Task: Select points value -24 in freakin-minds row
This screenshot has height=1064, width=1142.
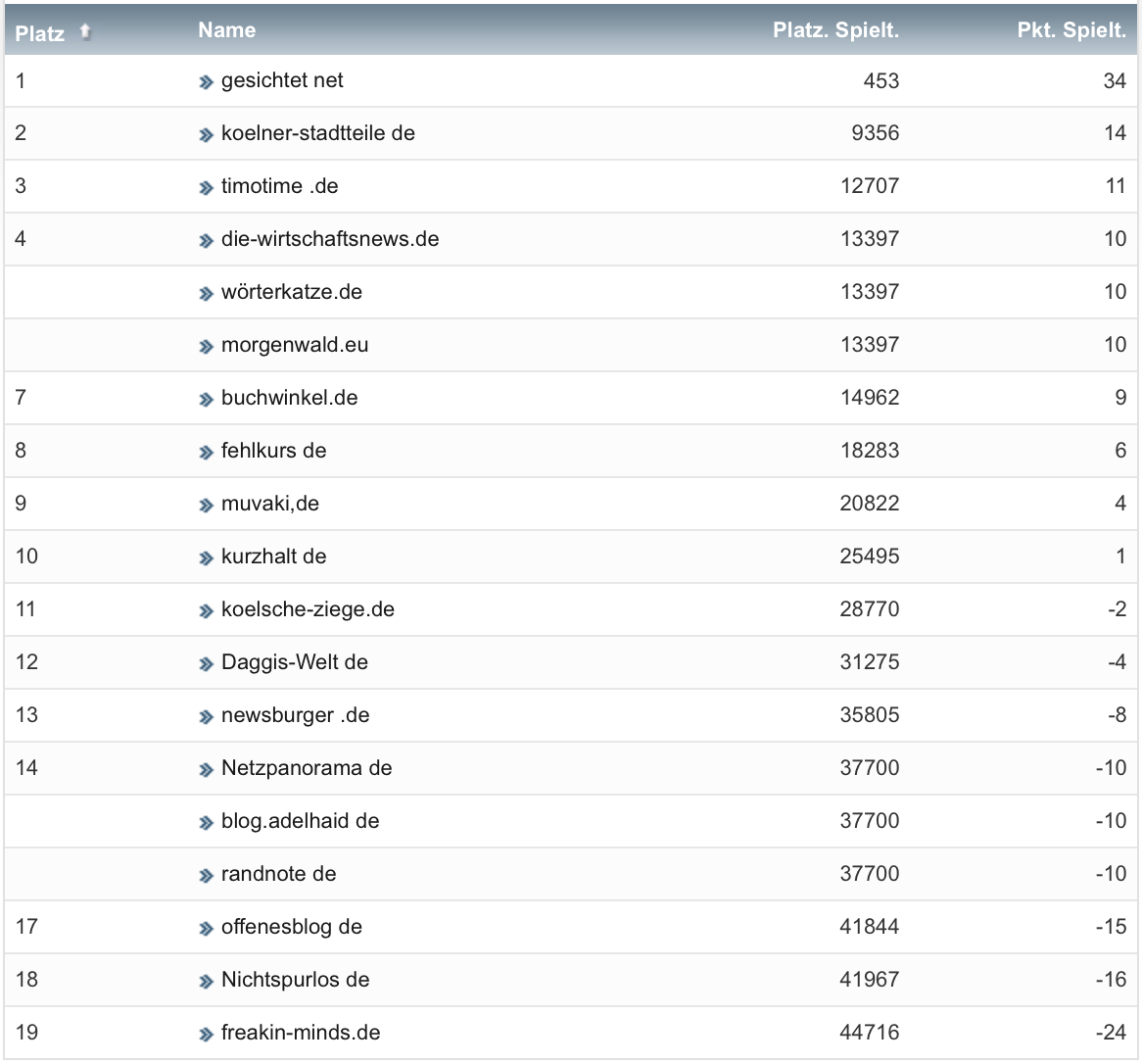Action: (1112, 1033)
